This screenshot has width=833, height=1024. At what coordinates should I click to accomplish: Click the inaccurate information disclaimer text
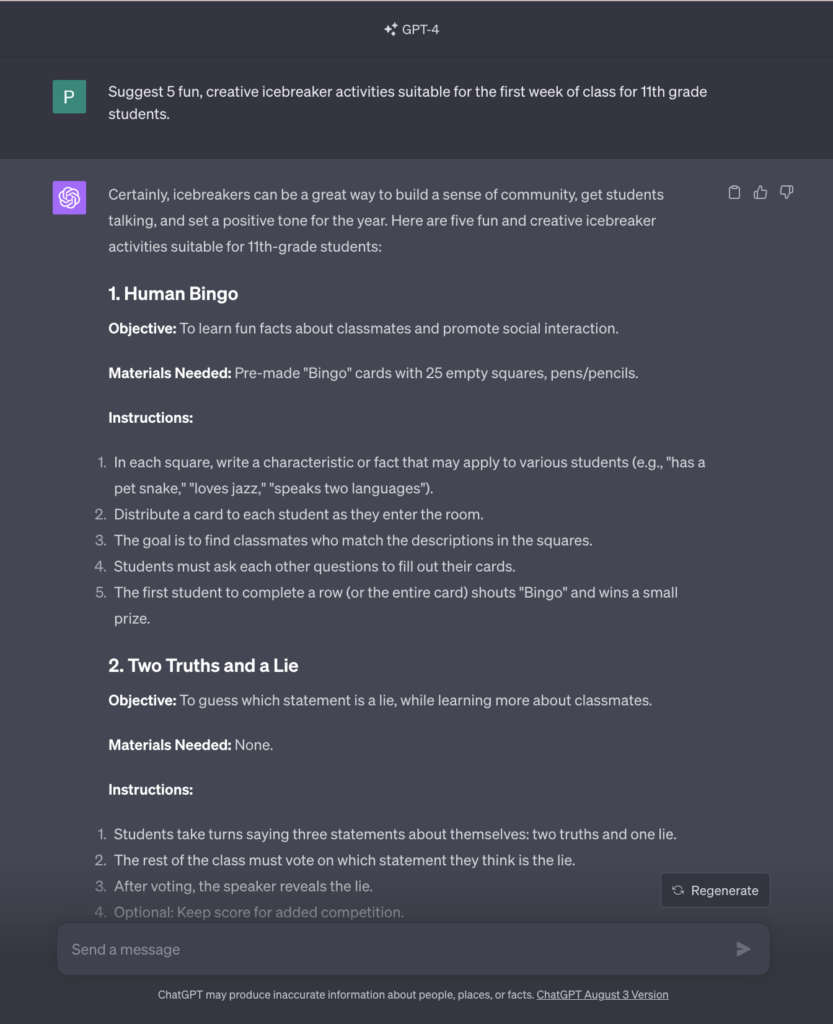(x=346, y=995)
